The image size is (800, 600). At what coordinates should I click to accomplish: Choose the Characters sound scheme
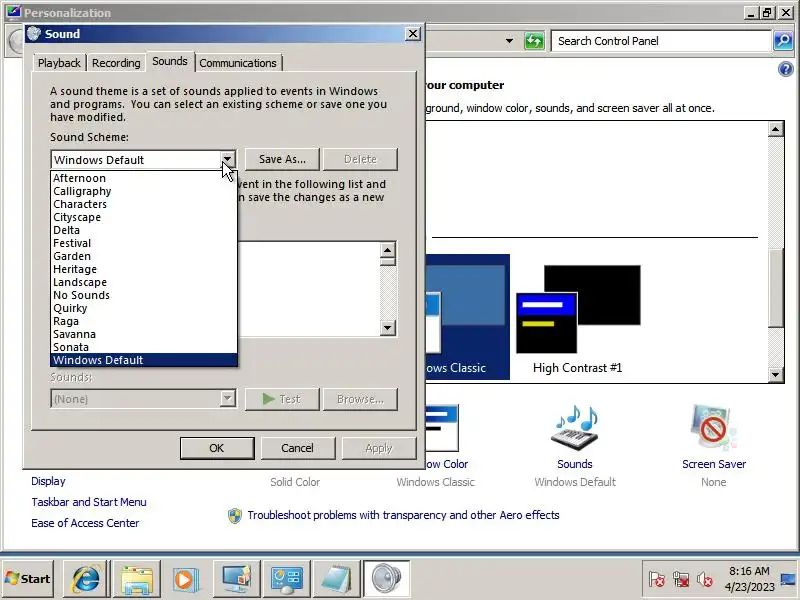click(144, 204)
